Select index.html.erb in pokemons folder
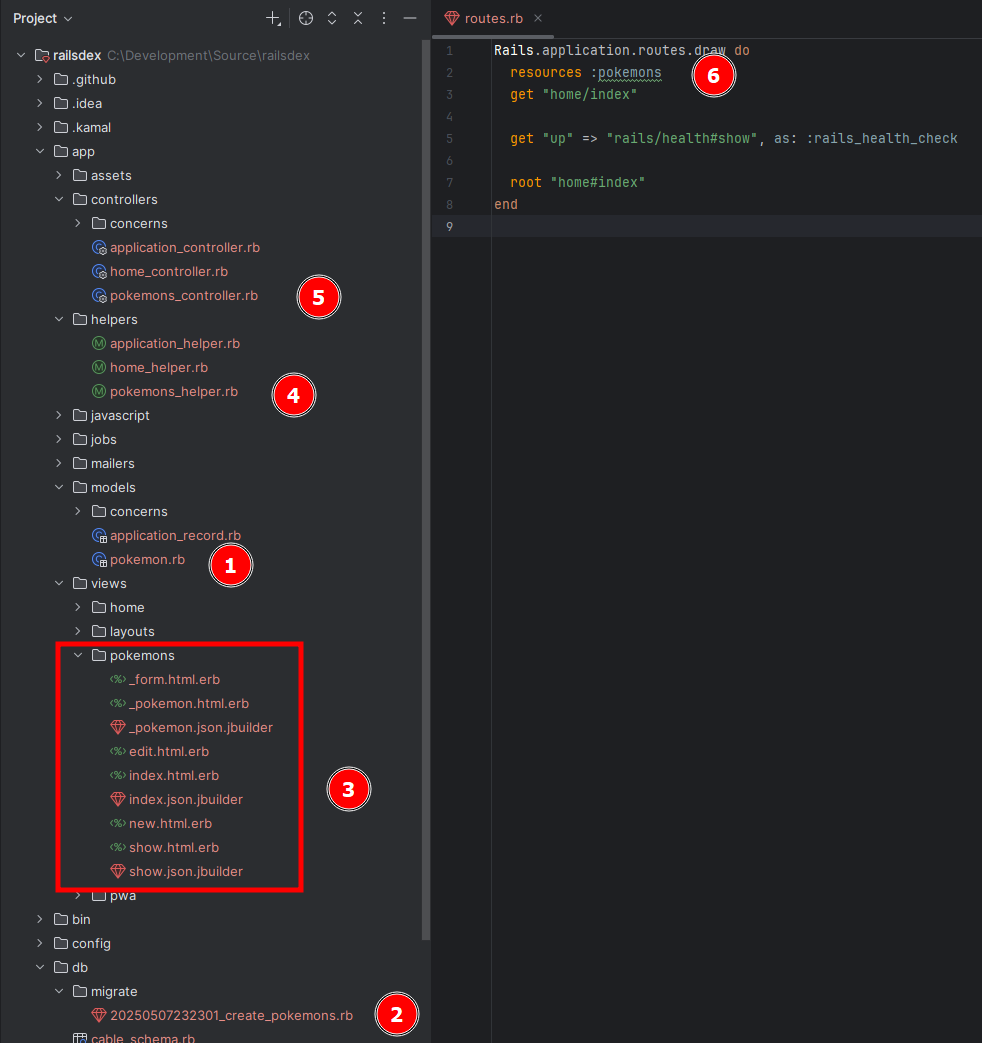The width and height of the screenshot is (982, 1043). click(173, 775)
